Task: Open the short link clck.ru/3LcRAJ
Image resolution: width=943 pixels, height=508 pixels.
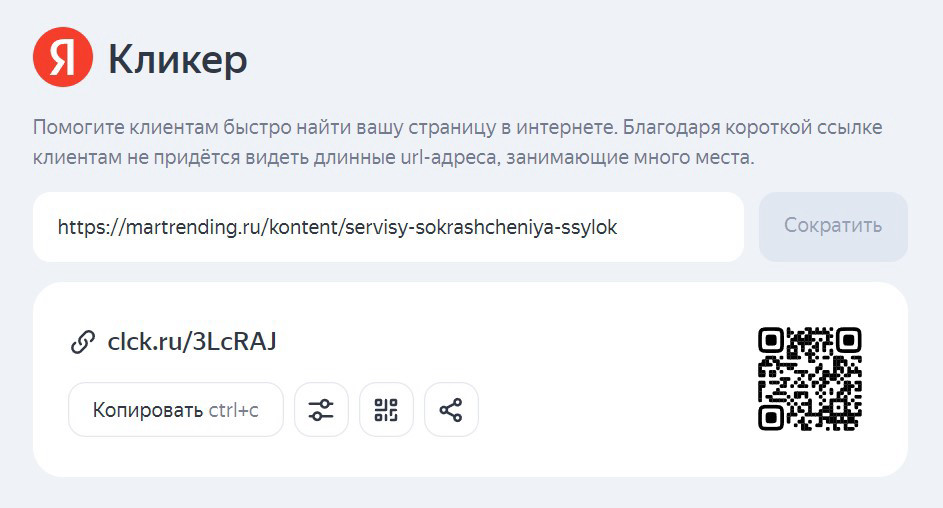Action: click(192, 341)
